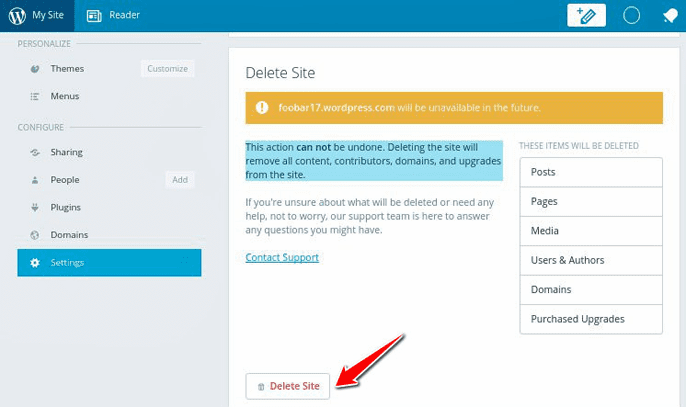Image resolution: width=686 pixels, height=407 pixels.
Task: Open Menus in sidebar
Action: coord(65,96)
